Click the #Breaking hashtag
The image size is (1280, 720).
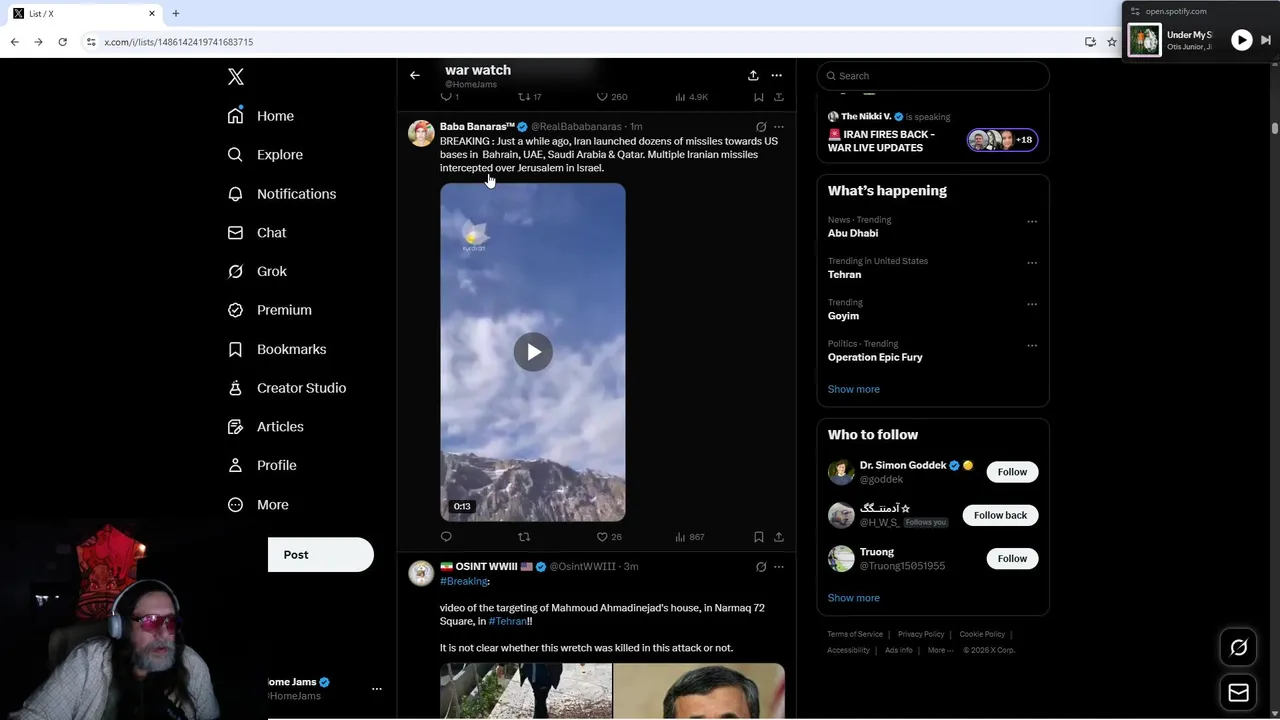[x=464, y=581]
